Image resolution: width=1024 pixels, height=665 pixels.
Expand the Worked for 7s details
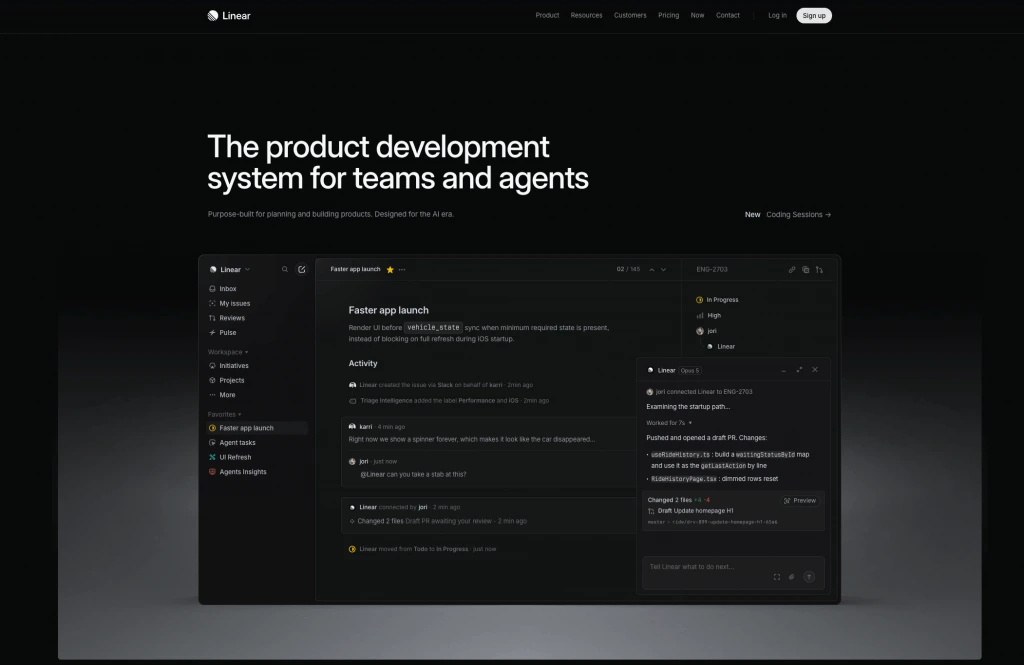point(669,423)
